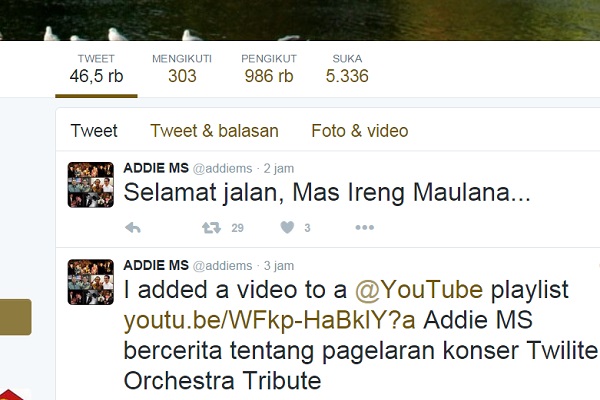Switch to Tweet & balasan tab
Image resolution: width=600 pixels, height=400 pixels.
click(214, 131)
